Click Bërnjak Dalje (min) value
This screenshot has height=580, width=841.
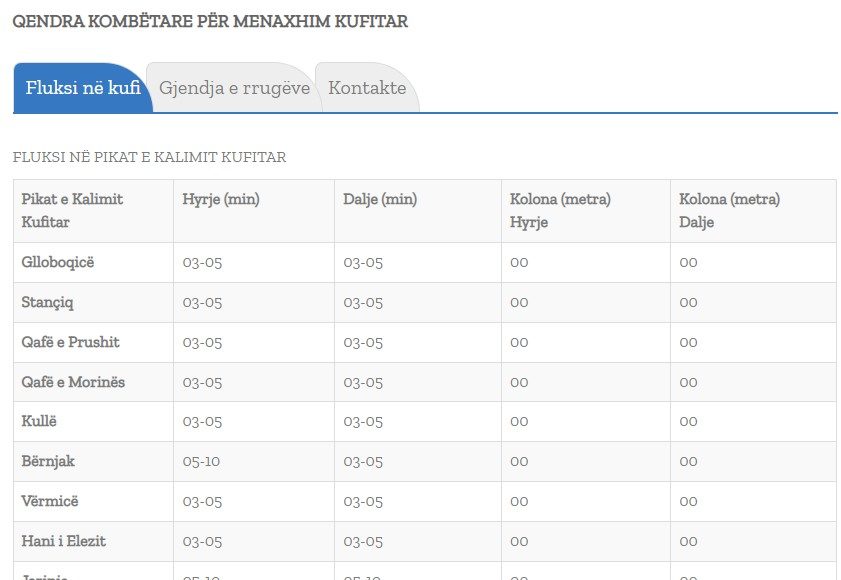point(363,461)
